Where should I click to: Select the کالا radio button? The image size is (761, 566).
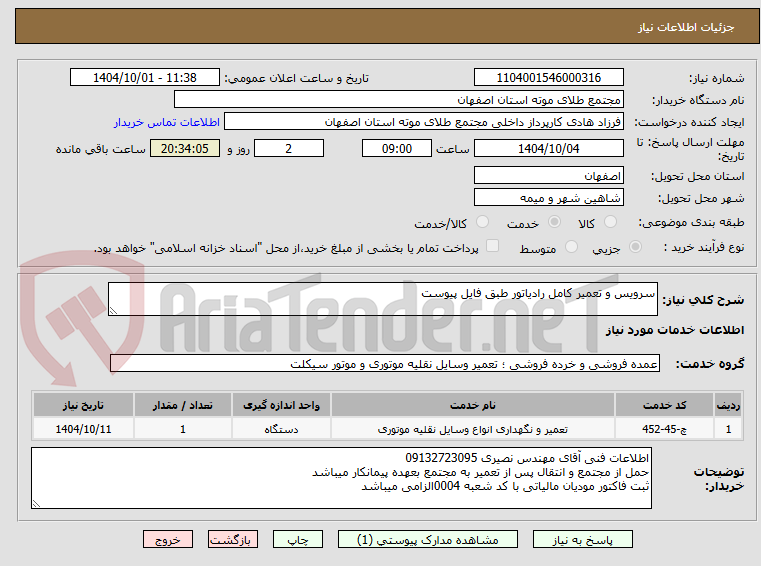pyautogui.click(x=610, y=222)
